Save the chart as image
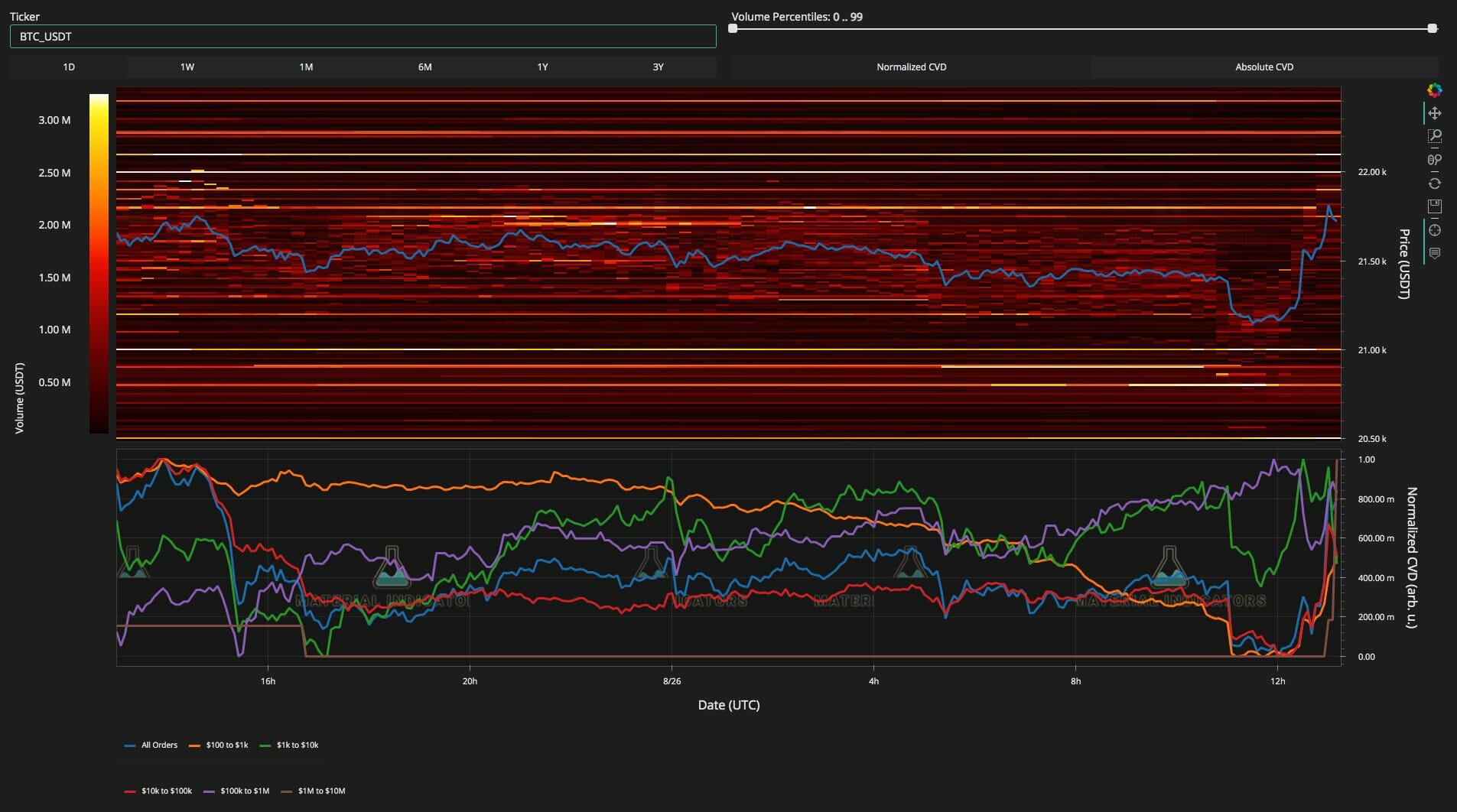Screen dimensions: 1457x812 (x=1434, y=206)
